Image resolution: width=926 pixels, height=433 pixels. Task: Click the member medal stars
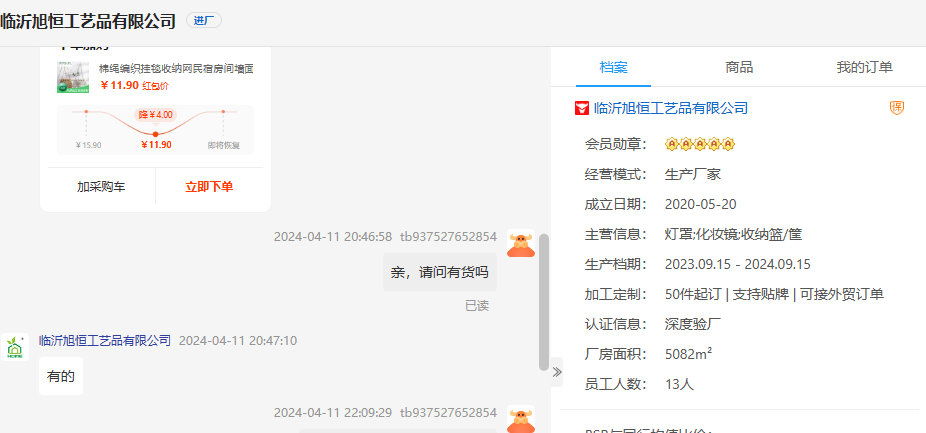tap(700, 144)
